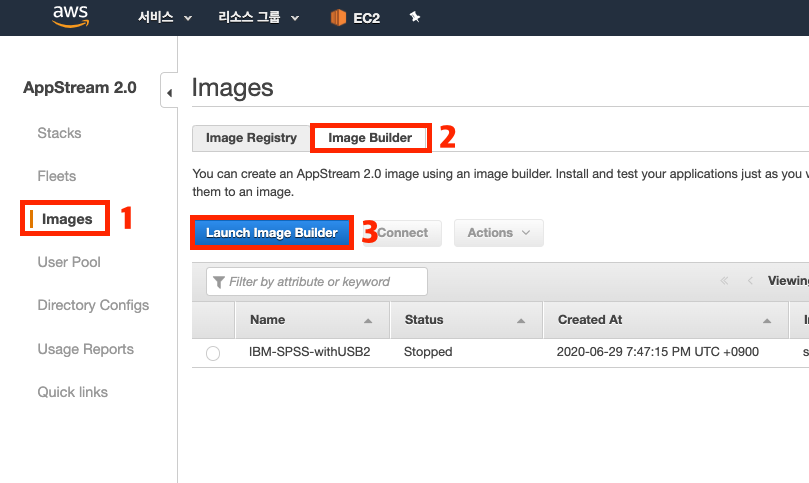Open Stacks in sidebar
809x483 pixels.
click(x=59, y=133)
